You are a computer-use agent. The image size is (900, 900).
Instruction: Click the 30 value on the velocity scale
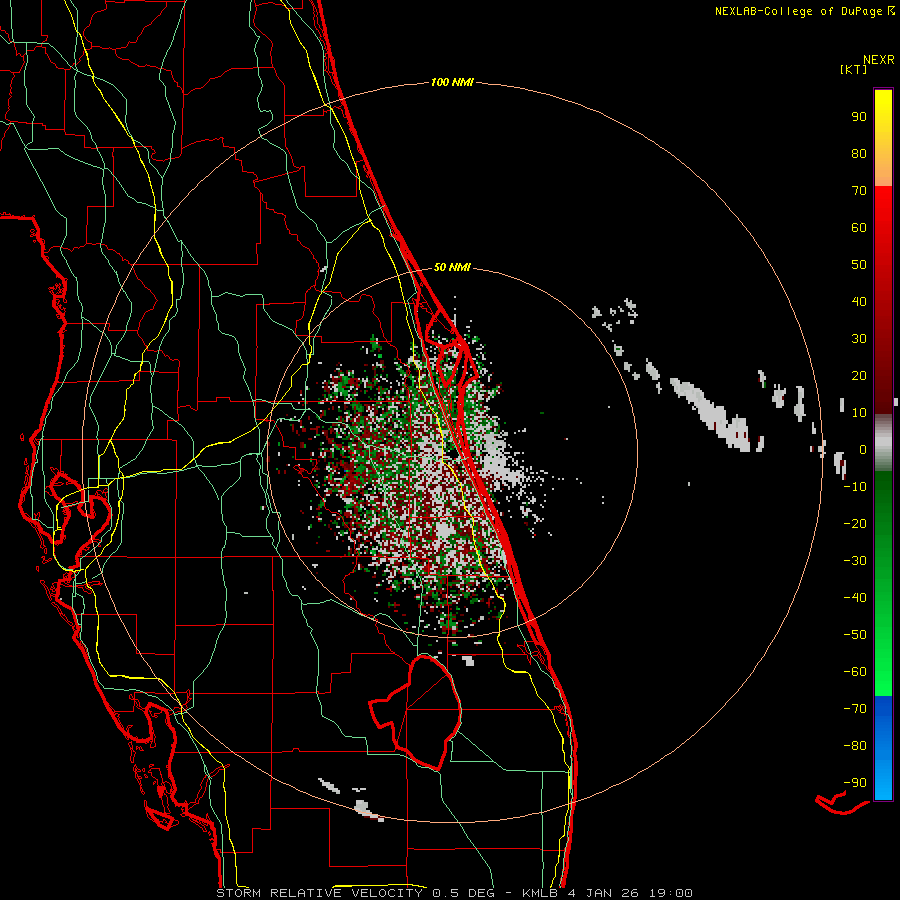pyautogui.click(x=859, y=339)
